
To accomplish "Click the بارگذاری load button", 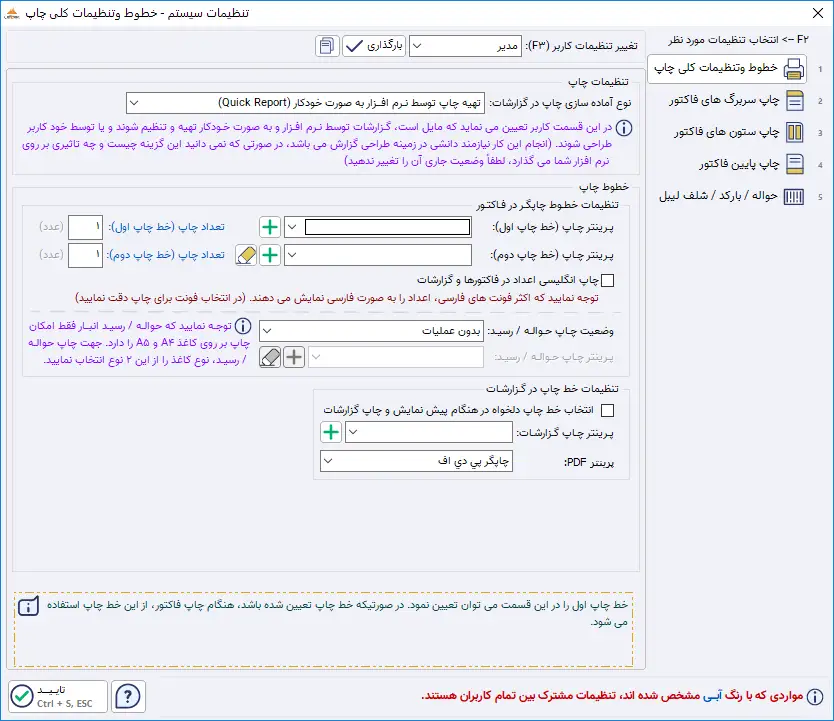I will click(x=374, y=46).
